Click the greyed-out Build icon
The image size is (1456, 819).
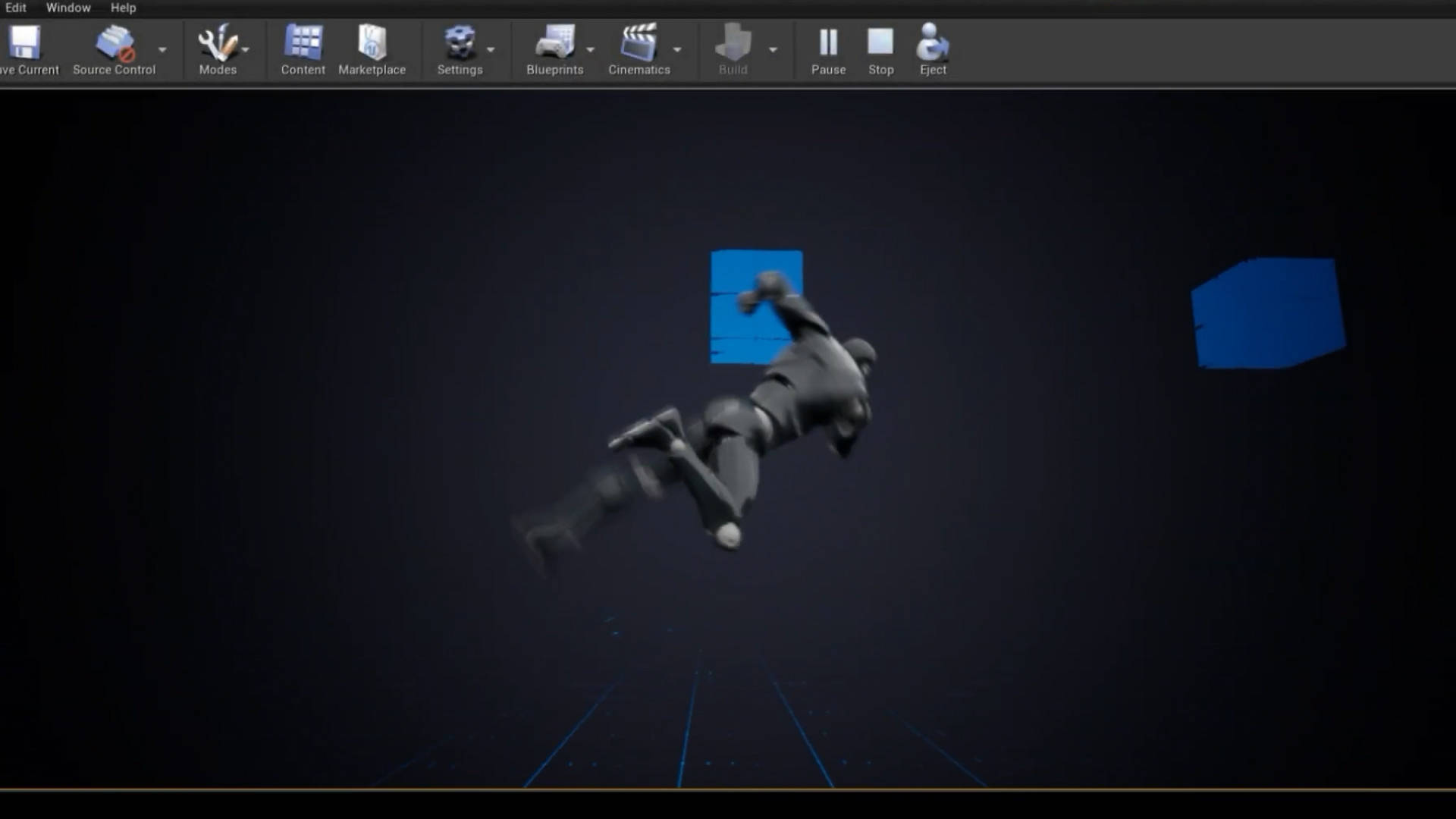coord(733,42)
